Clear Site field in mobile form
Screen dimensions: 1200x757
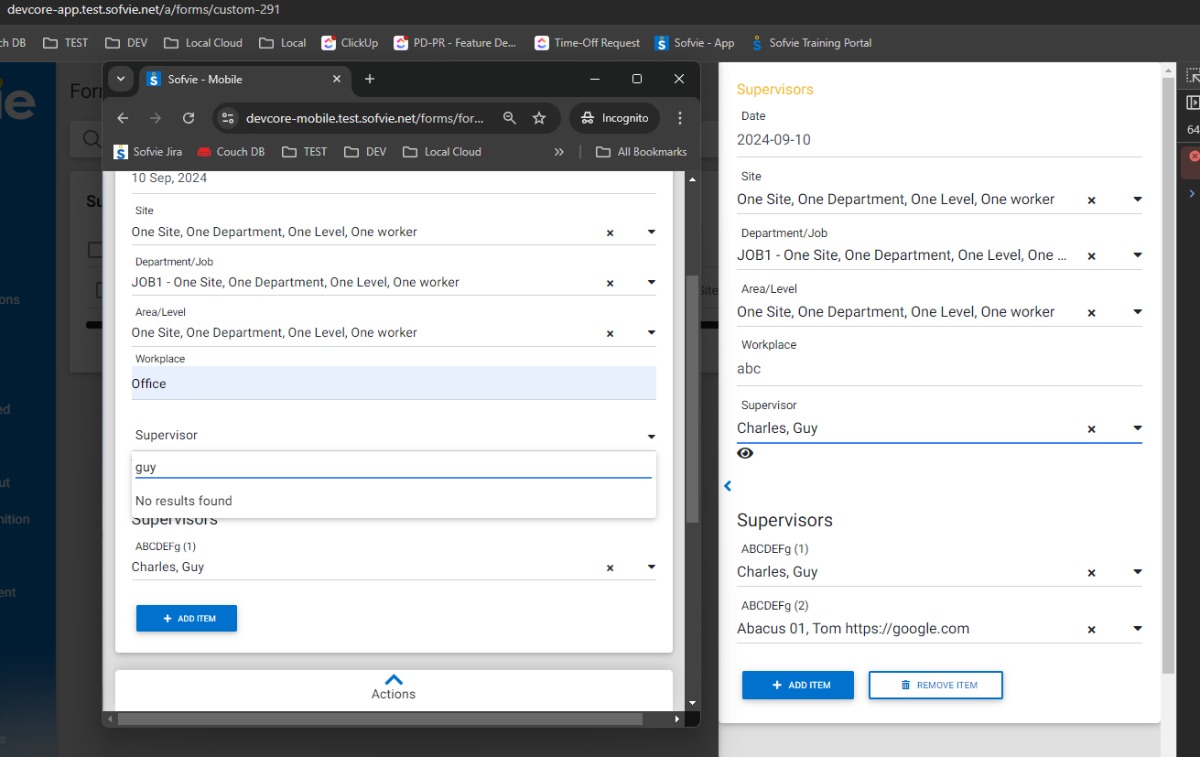[x=610, y=233]
